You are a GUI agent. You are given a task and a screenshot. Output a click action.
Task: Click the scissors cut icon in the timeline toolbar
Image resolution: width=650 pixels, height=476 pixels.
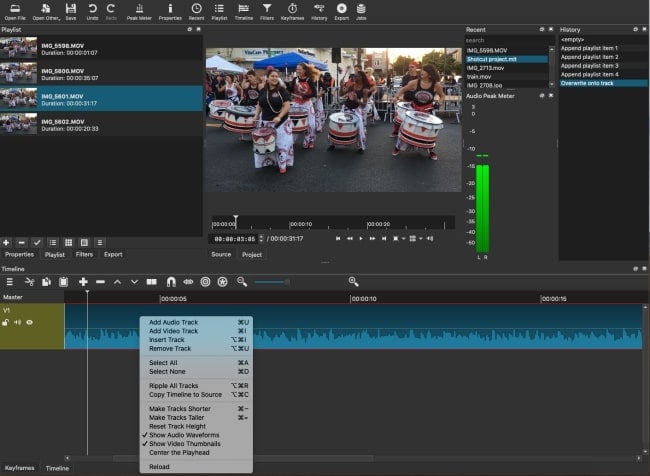click(30, 282)
